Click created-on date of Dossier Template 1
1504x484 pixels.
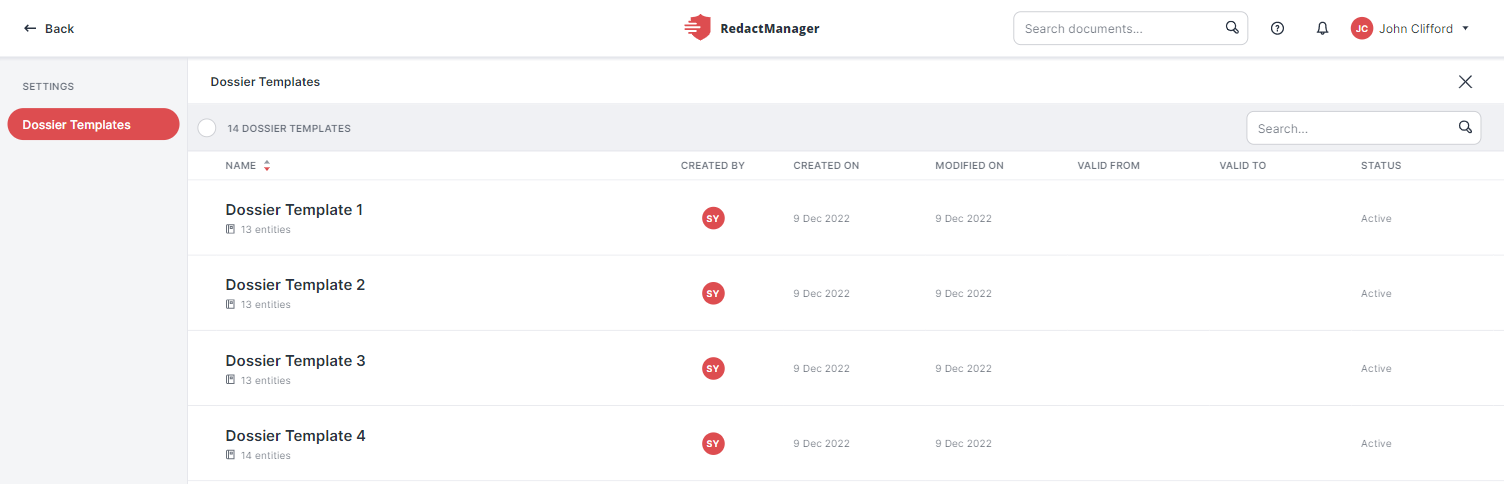click(821, 219)
